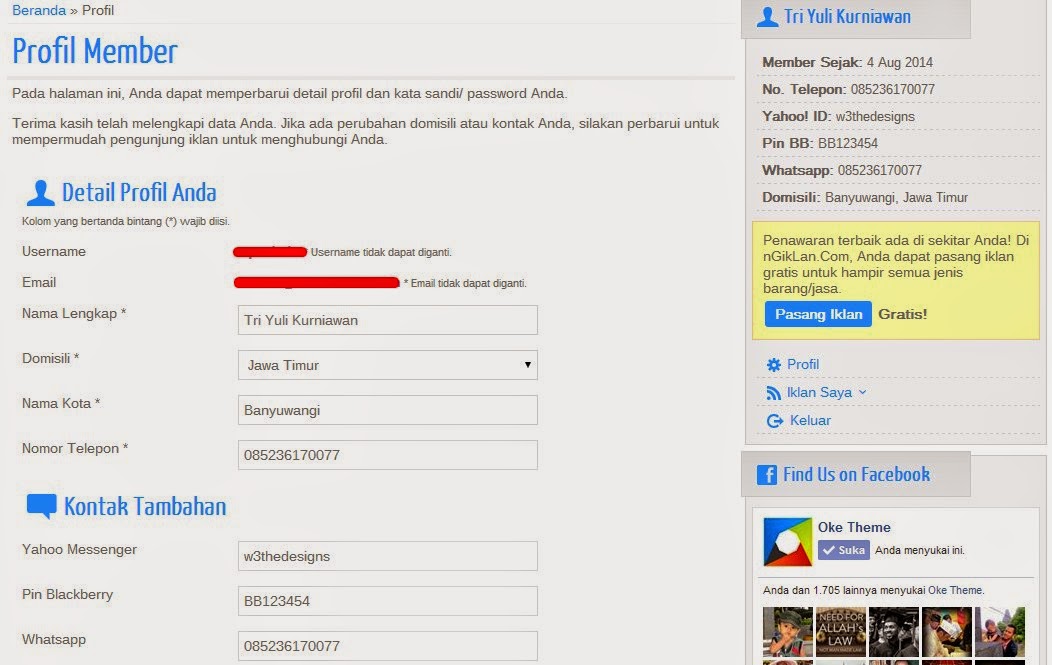Click the 'Find Us on Facebook' heading

point(856,474)
